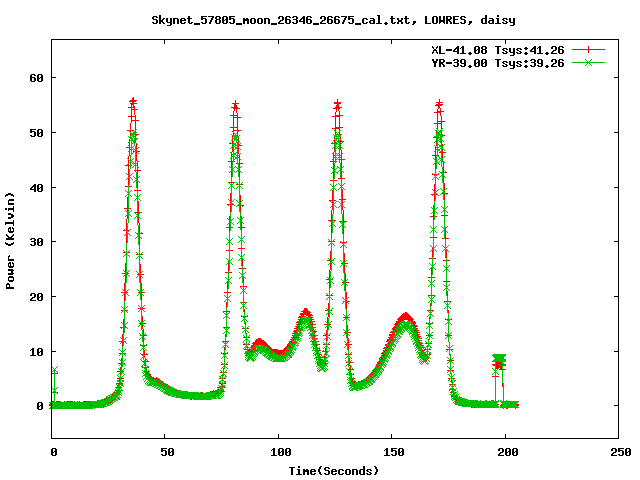
Task: Click the y-axis tick label 20
Action: [x=36, y=297]
